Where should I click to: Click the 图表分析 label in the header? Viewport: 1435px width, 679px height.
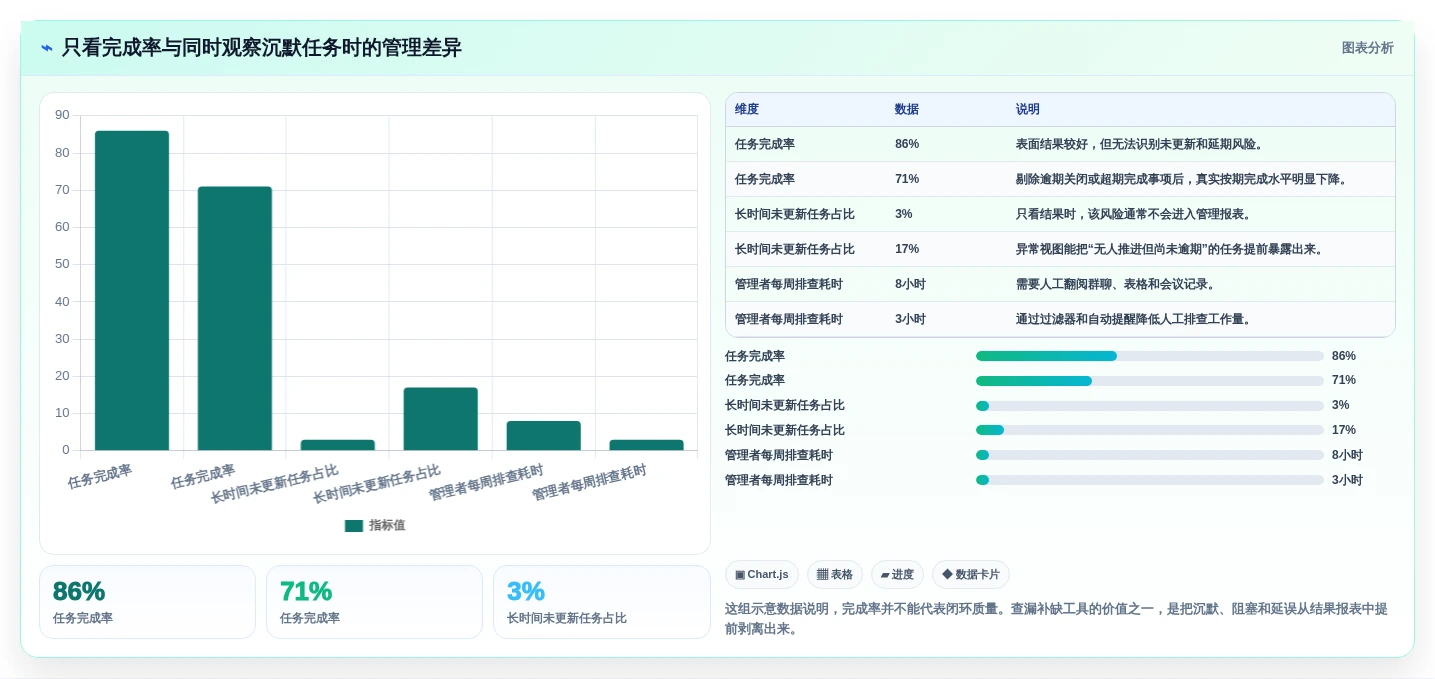[x=1367, y=48]
